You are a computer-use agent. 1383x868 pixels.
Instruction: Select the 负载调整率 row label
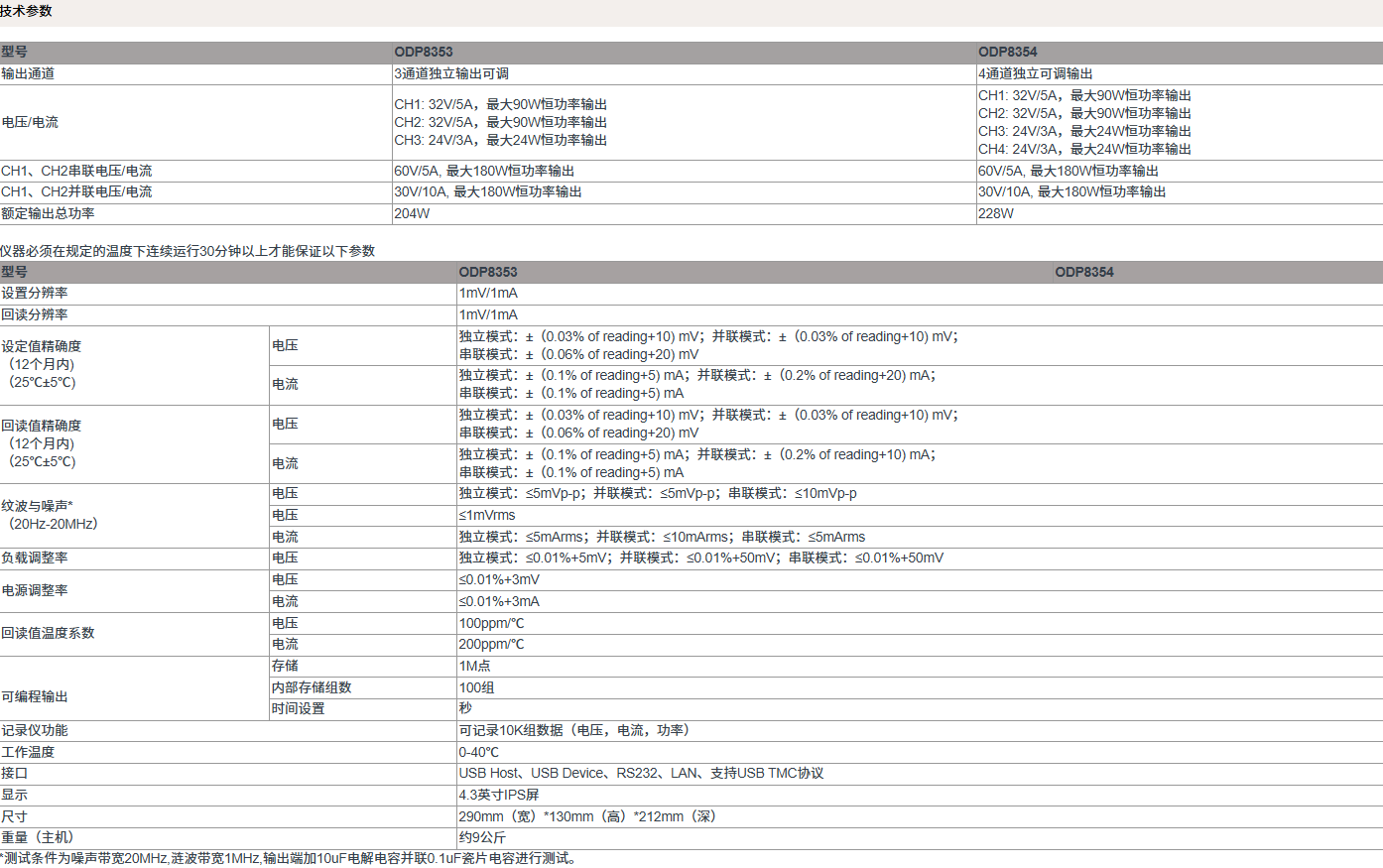click(35, 558)
